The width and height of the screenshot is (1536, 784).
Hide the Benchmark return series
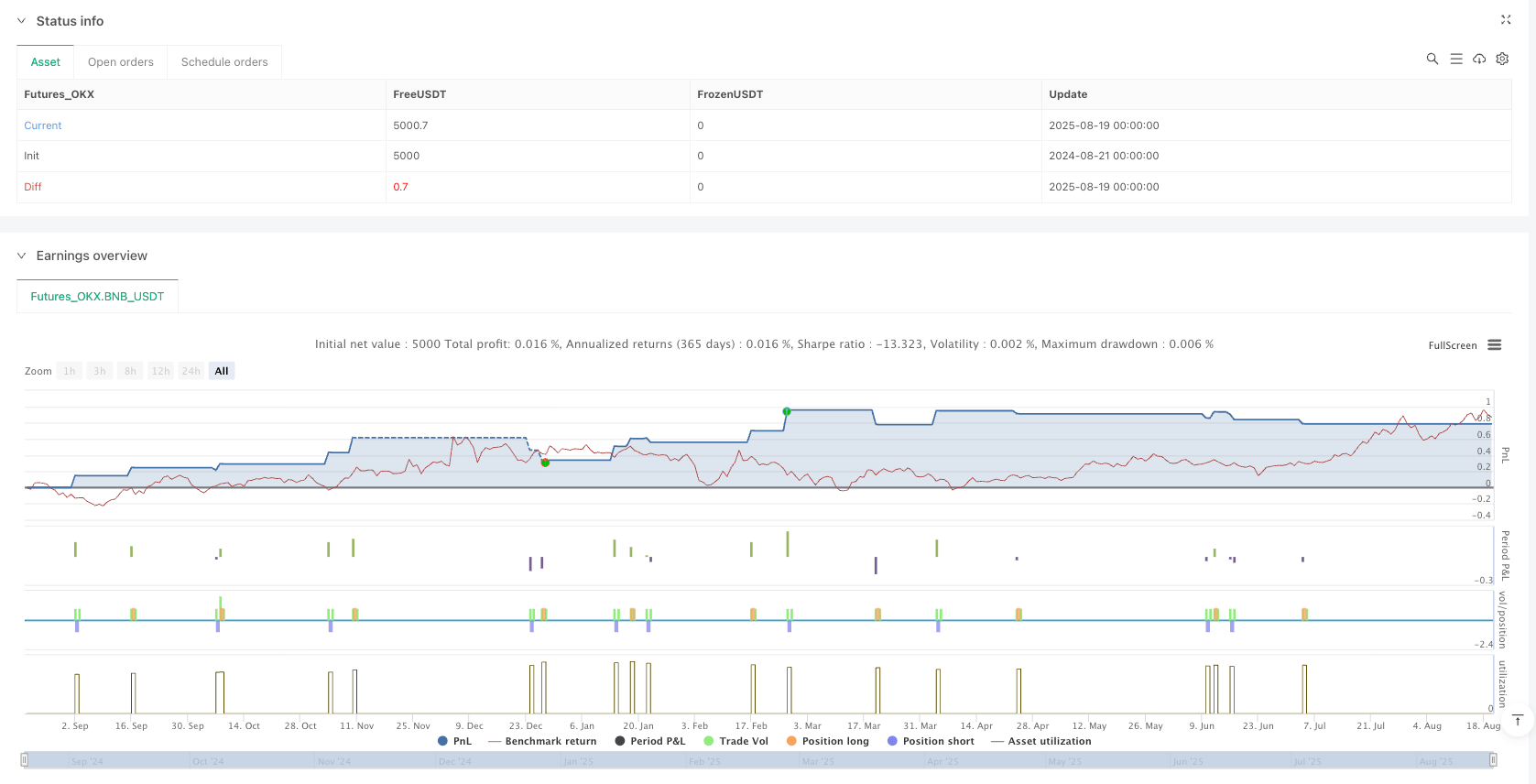[542, 741]
